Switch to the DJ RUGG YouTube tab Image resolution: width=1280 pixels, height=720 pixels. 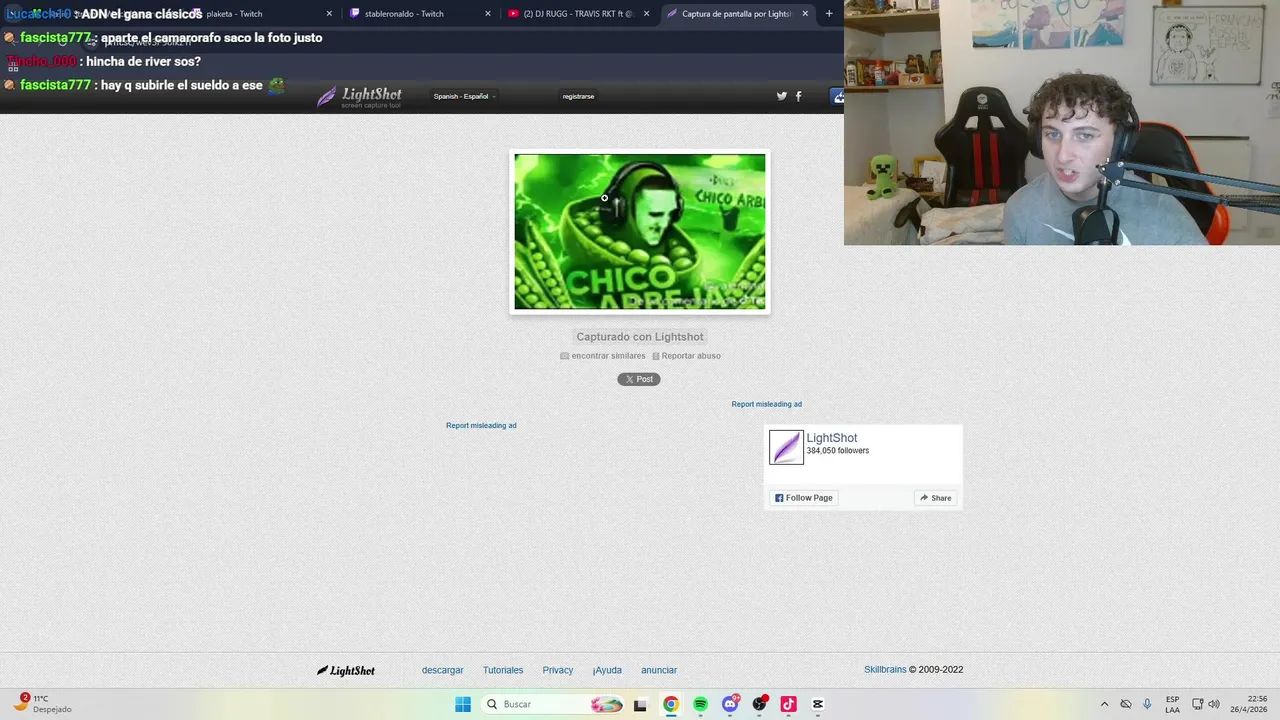coord(578,14)
